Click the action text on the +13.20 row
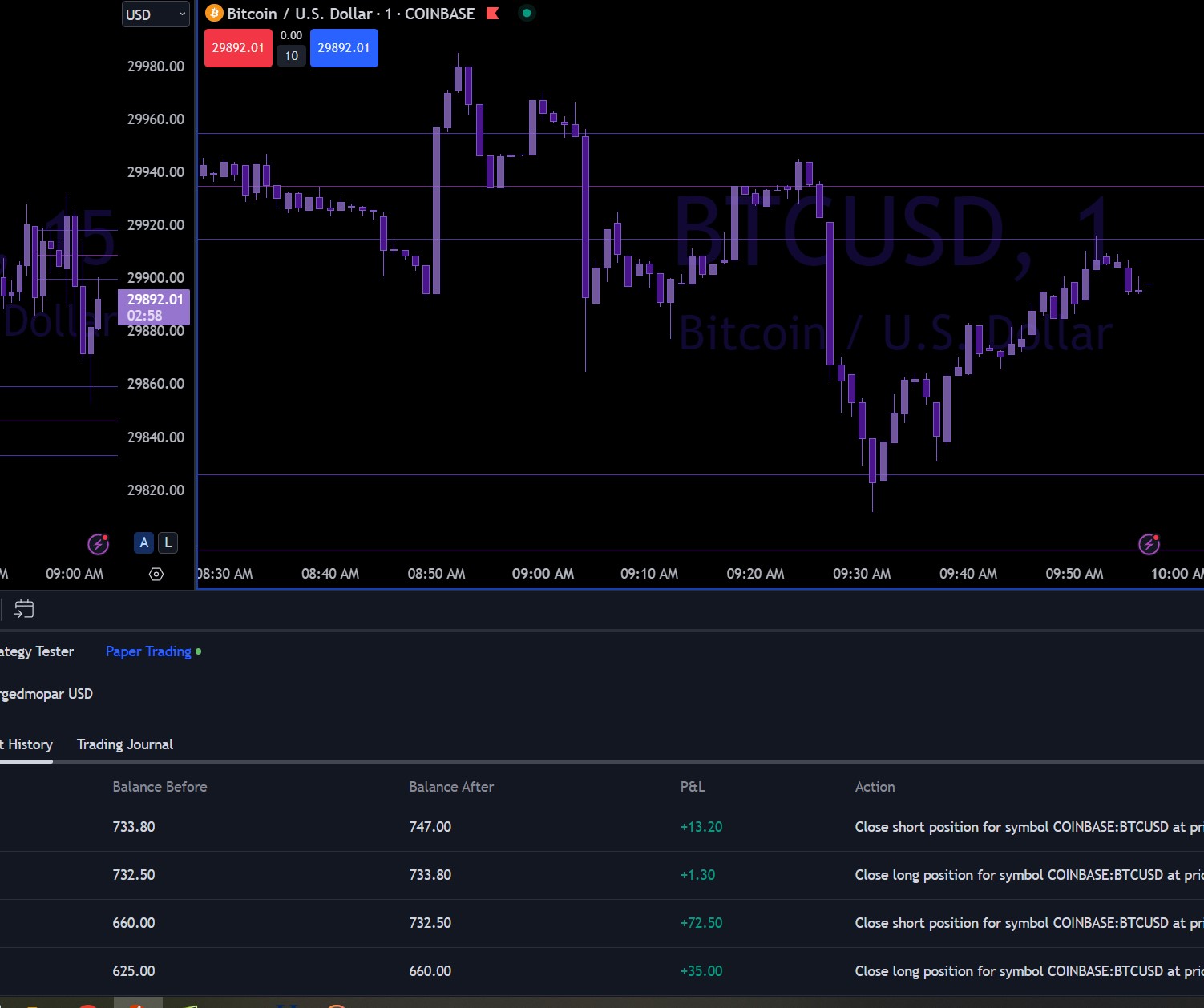Image resolution: width=1204 pixels, height=1008 pixels. 1029,827
